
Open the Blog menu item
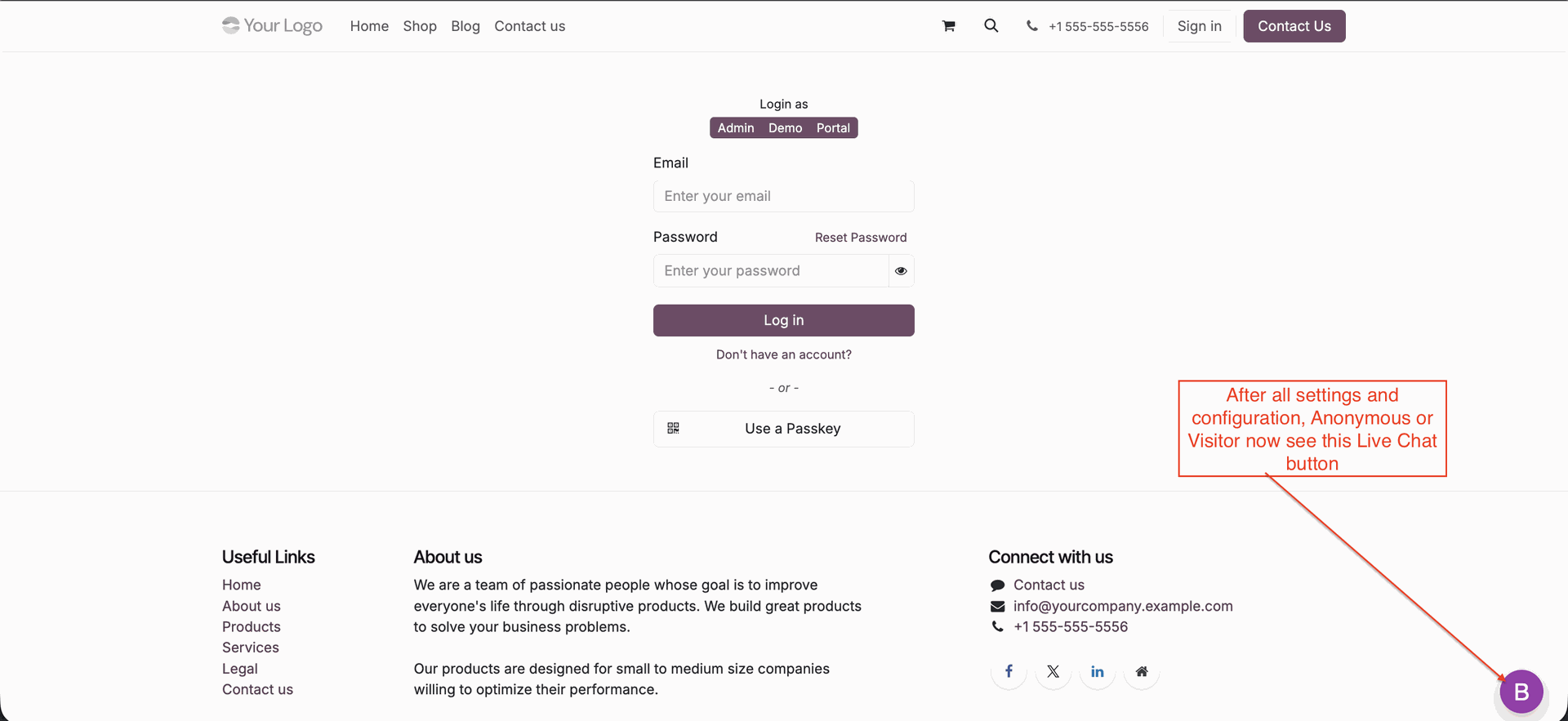click(x=465, y=26)
